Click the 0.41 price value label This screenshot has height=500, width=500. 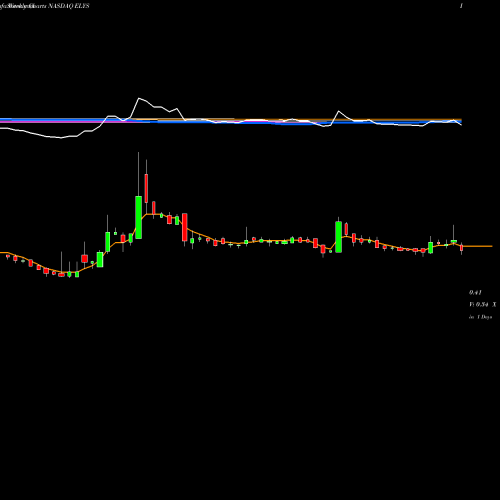click(x=475, y=293)
